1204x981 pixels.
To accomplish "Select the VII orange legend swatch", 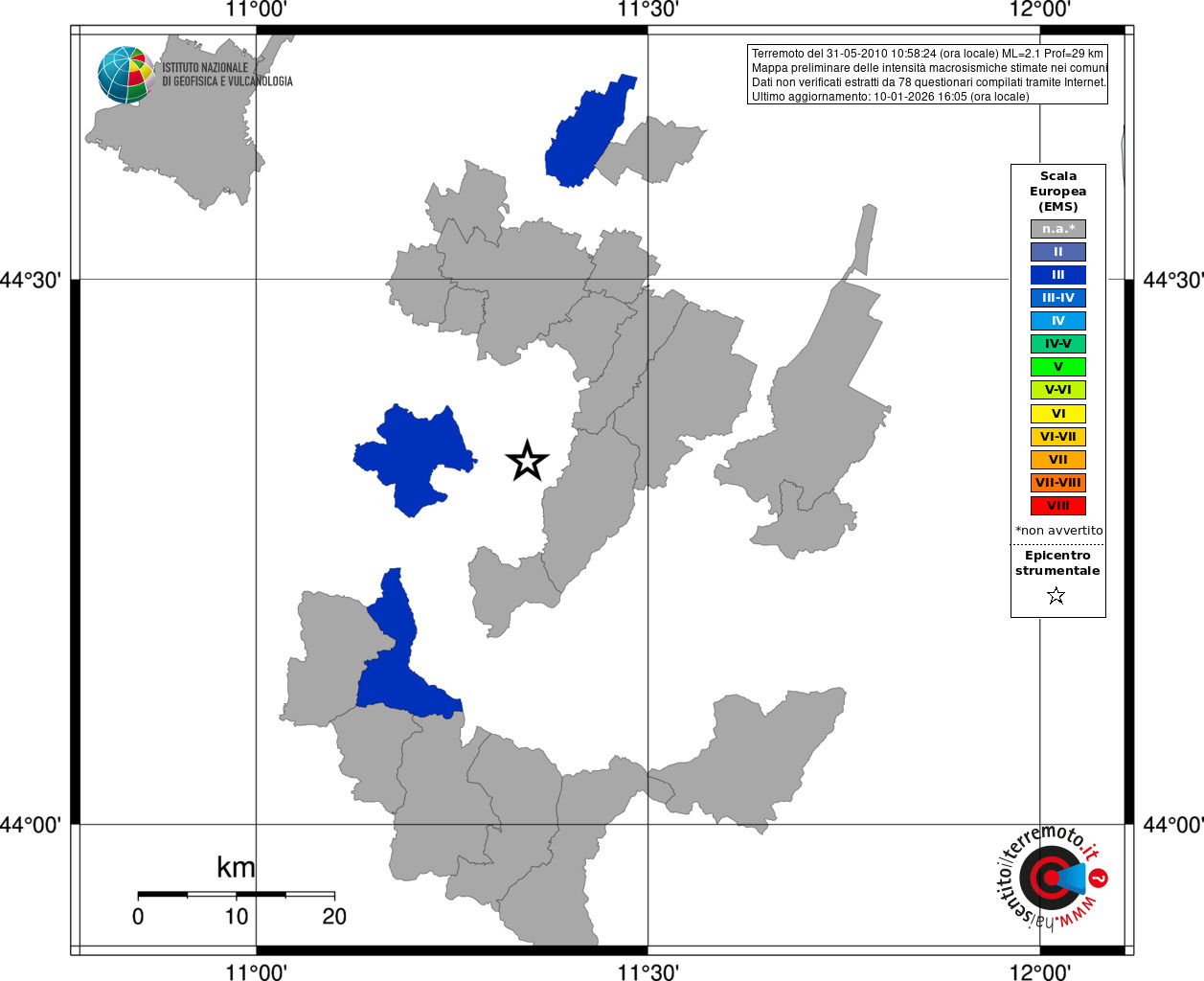I will [x=1058, y=460].
